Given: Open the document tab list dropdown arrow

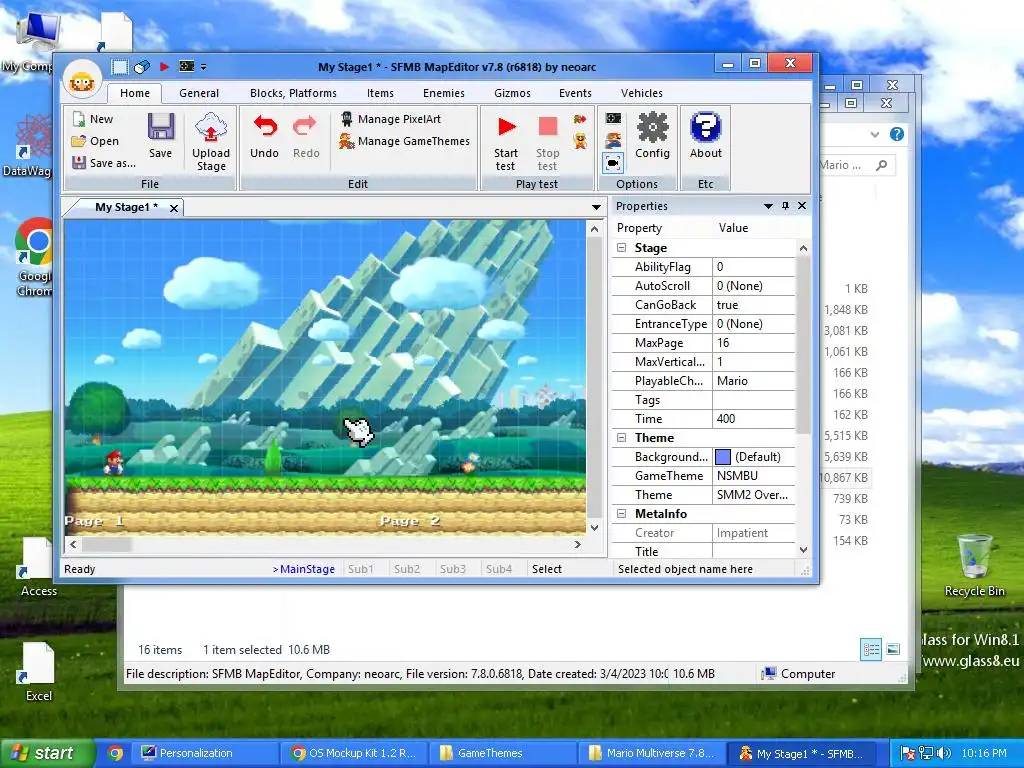Looking at the screenshot, I should click(x=596, y=207).
